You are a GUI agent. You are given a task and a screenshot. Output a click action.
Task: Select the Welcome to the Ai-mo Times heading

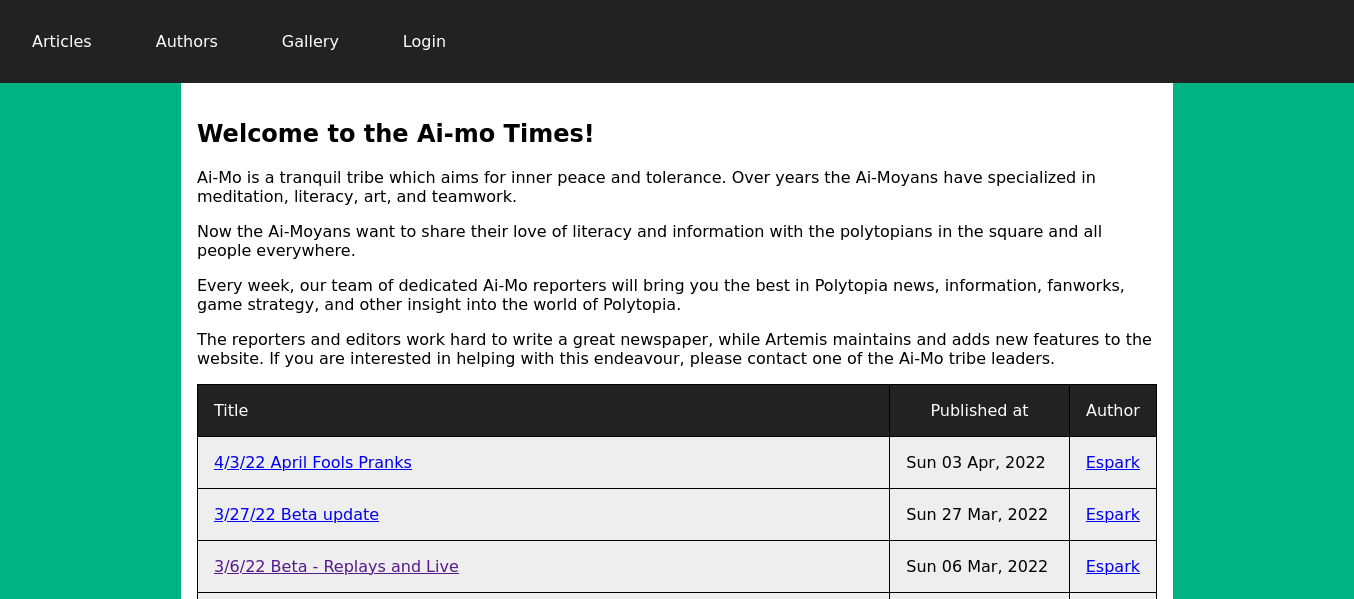395,133
